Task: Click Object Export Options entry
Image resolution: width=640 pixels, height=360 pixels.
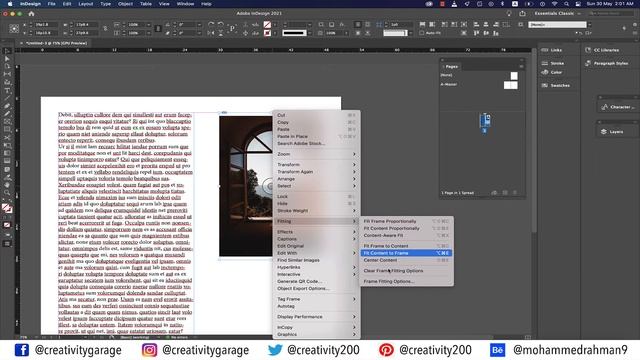Action: (x=316, y=289)
